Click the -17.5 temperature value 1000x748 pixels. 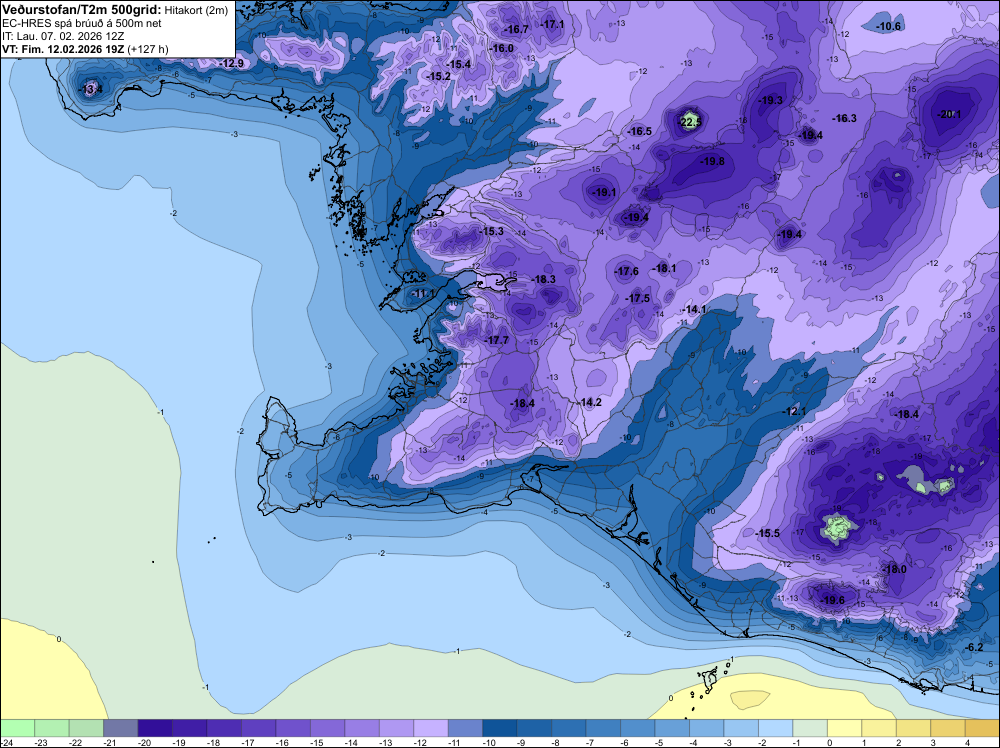[x=637, y=298]
